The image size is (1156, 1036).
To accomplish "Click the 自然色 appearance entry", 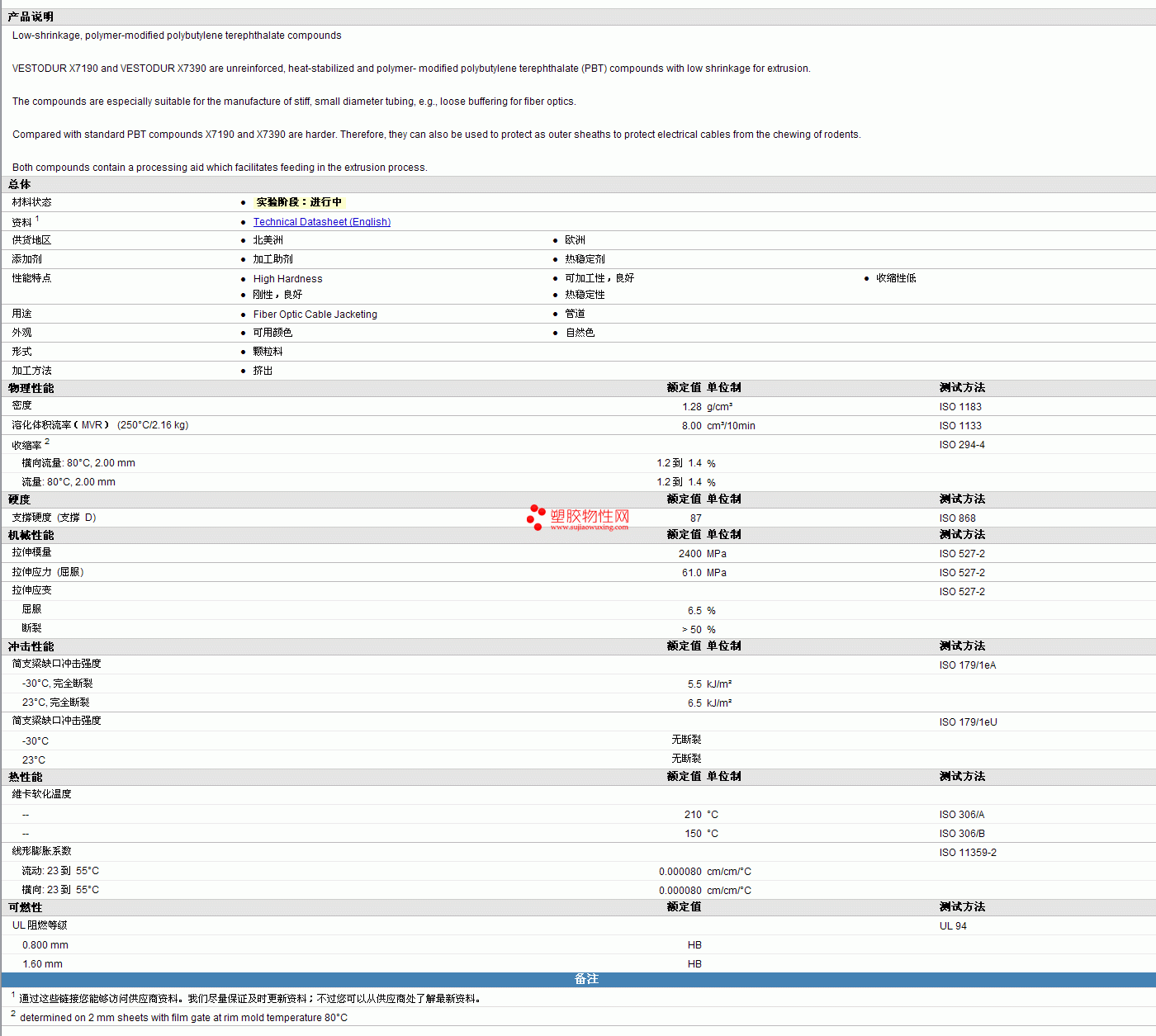I will (x=580, y=333).
